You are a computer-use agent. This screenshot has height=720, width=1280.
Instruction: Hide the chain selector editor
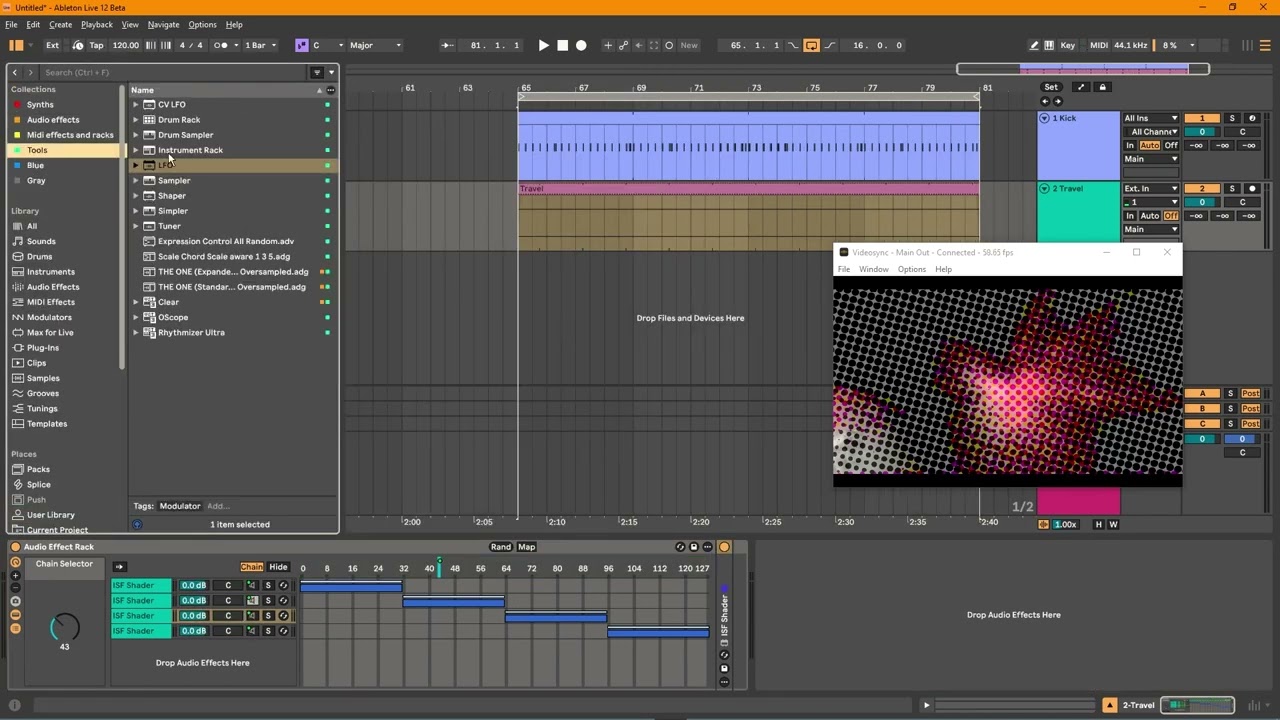click(x=278, y=567)
